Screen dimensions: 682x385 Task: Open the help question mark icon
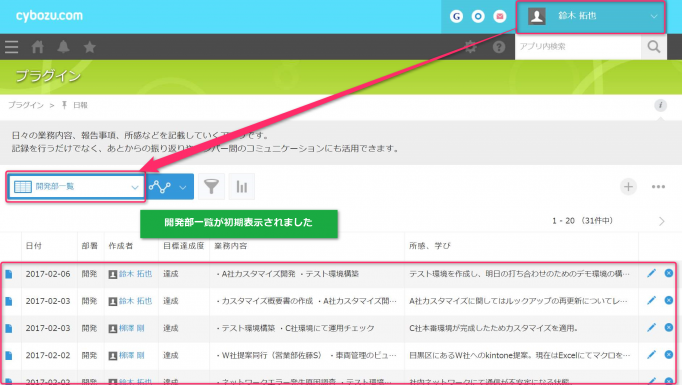[x=499, y=47]
